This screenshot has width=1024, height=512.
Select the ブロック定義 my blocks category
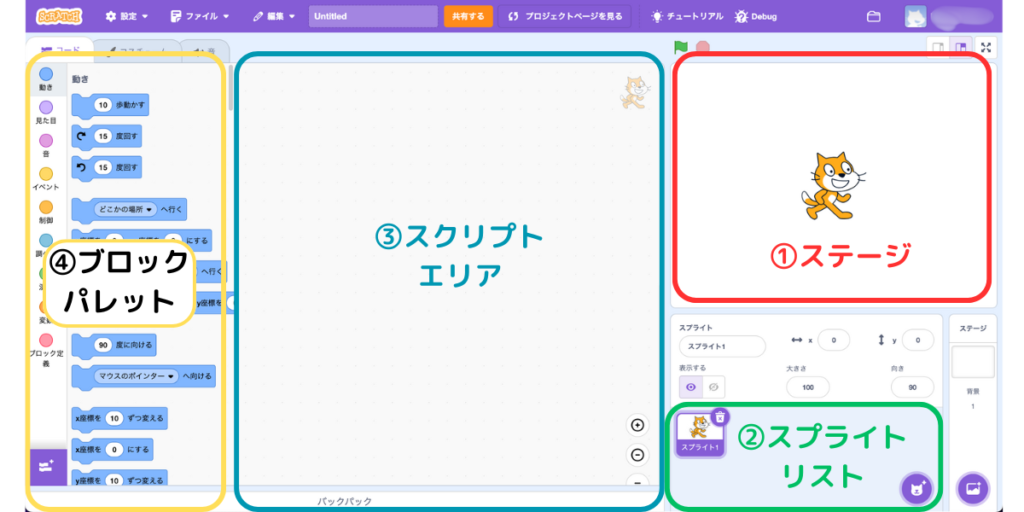(x=46, y=351)
